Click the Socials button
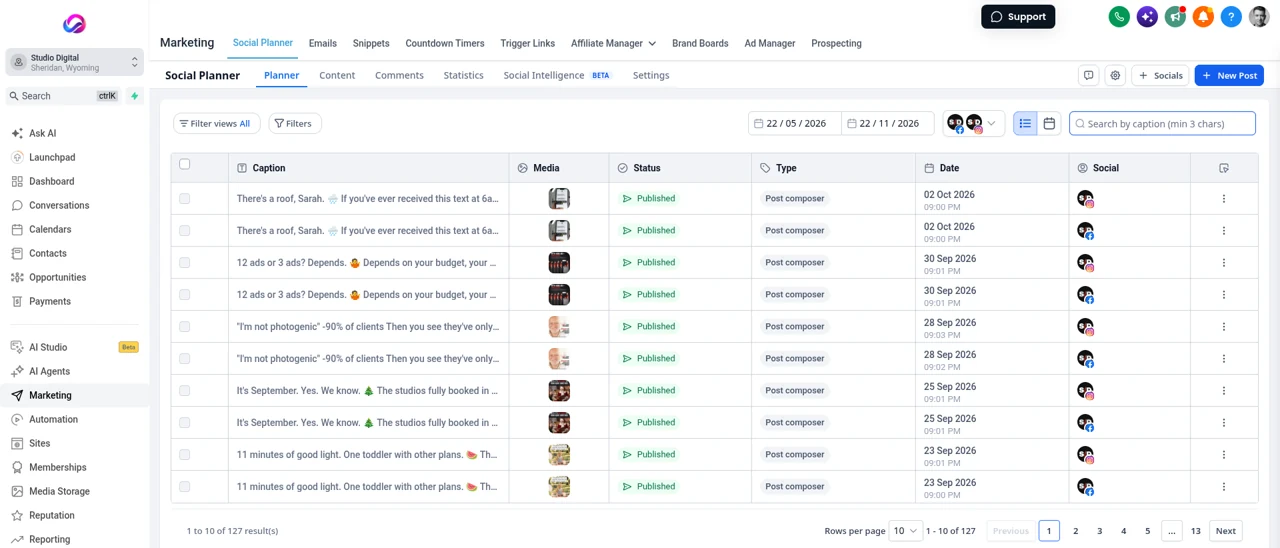This screenshot has height=548, width=1280. pos(1160,75)
